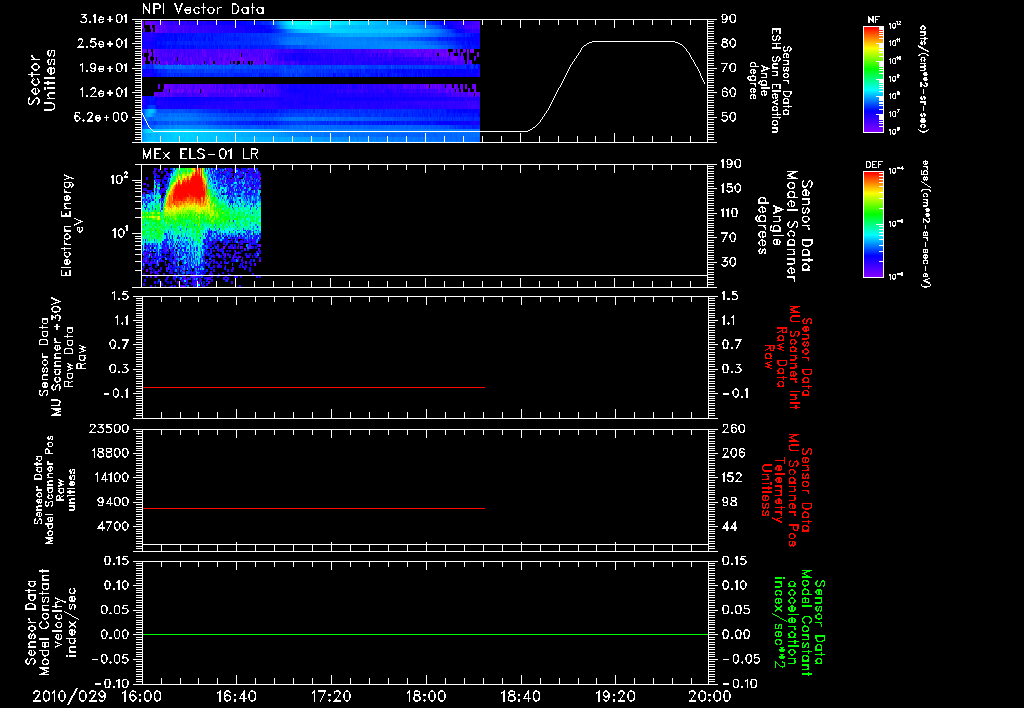
Task: Click the "6.2e+00" sector tick value
Action: (x=103, y=117)
